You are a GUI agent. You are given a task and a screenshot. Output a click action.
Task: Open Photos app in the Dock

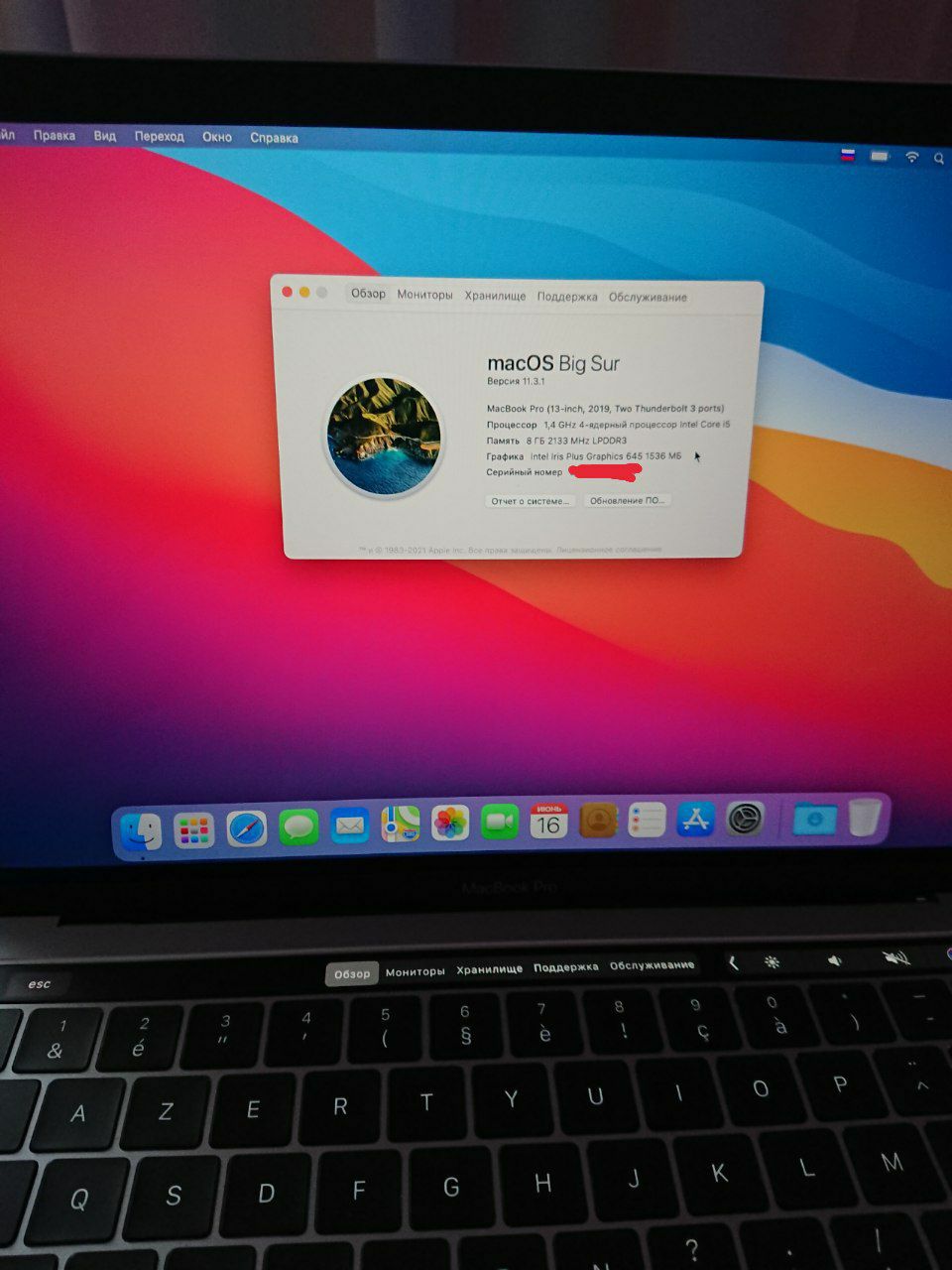[450, 823]
